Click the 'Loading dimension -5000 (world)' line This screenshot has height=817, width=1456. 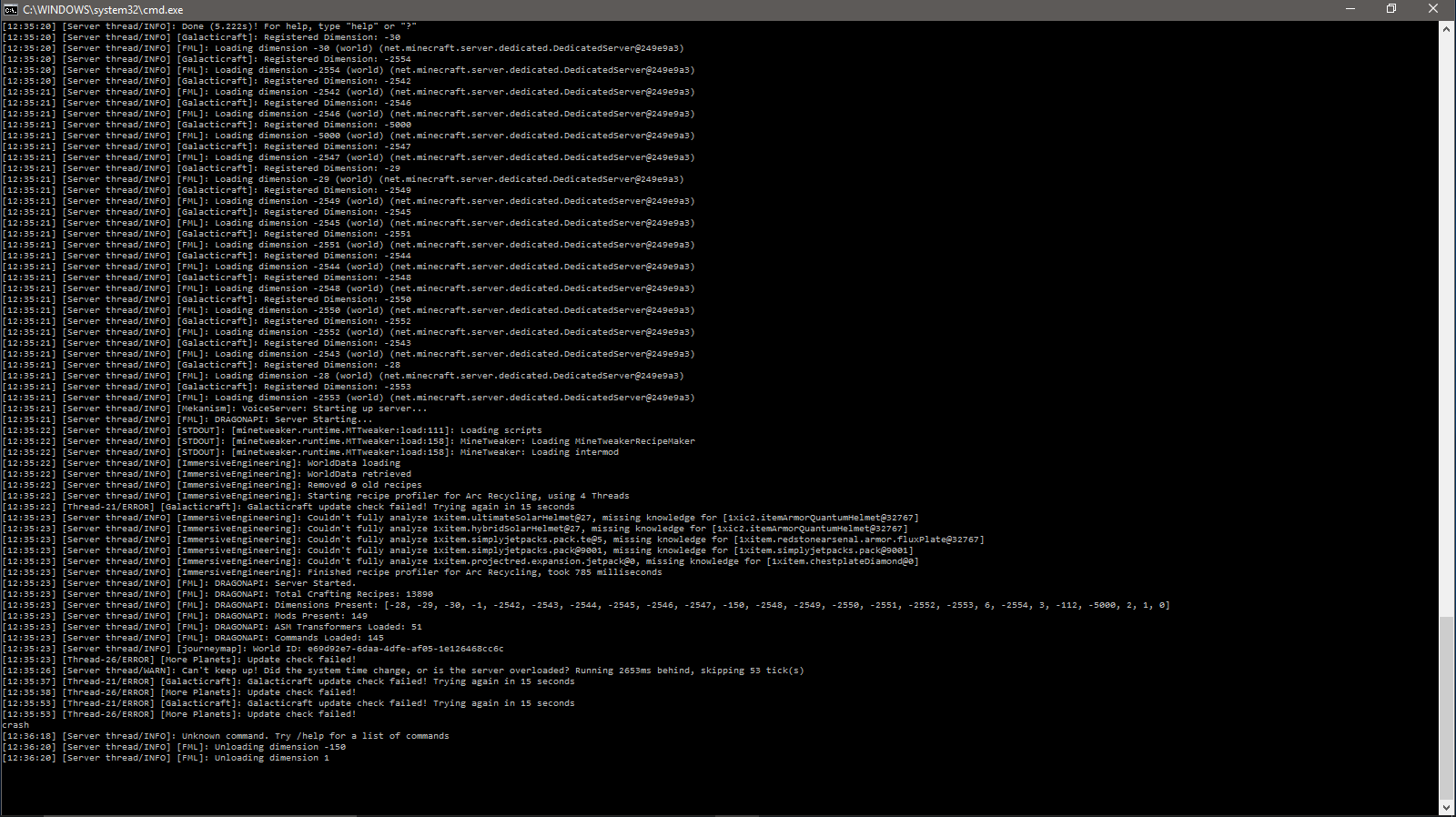pos(349,136)
